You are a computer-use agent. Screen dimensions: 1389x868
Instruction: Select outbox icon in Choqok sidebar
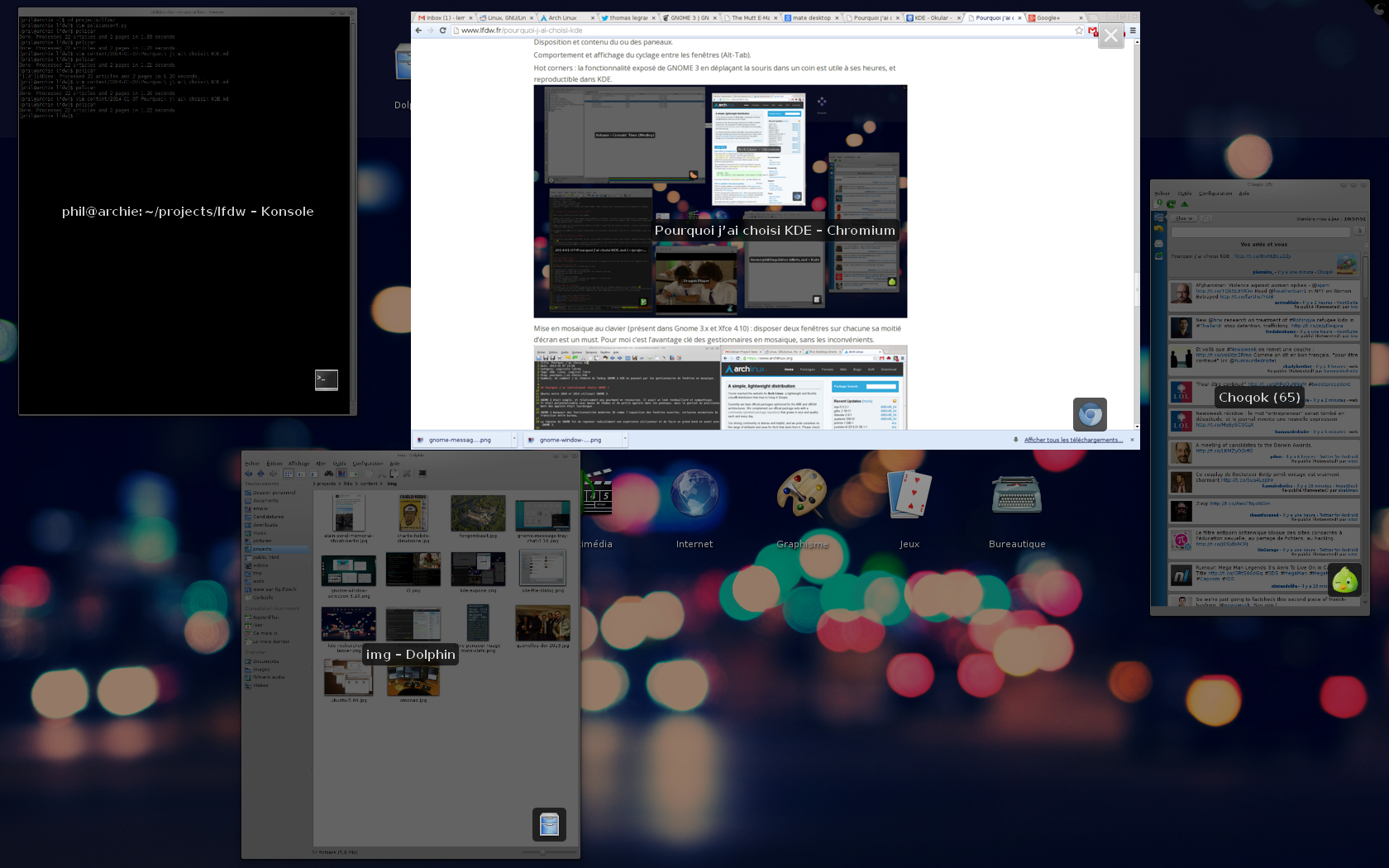click(x=1158, y=255)
